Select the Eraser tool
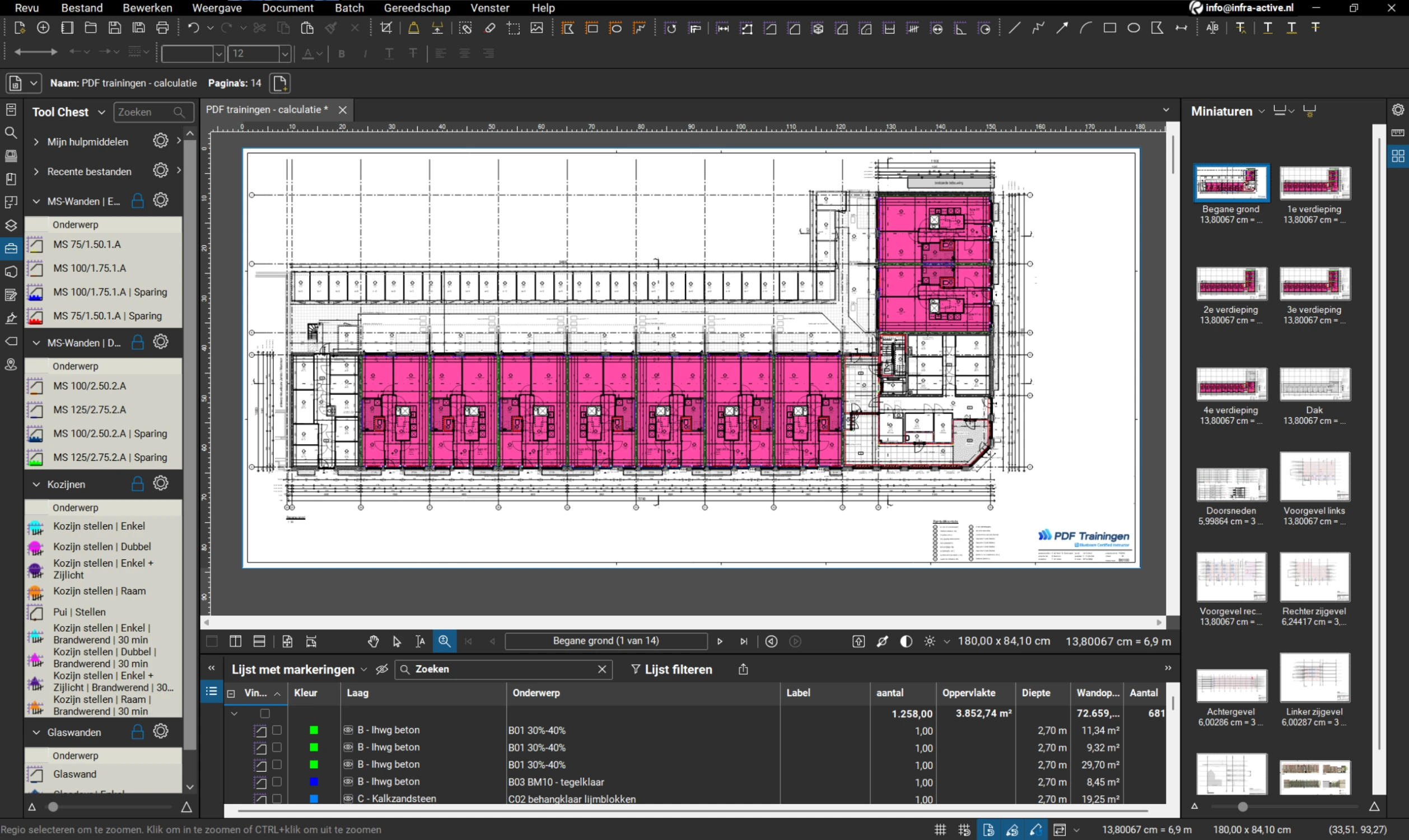The height and width of the screenshot is (840, 1409). [x=490, y=28]
